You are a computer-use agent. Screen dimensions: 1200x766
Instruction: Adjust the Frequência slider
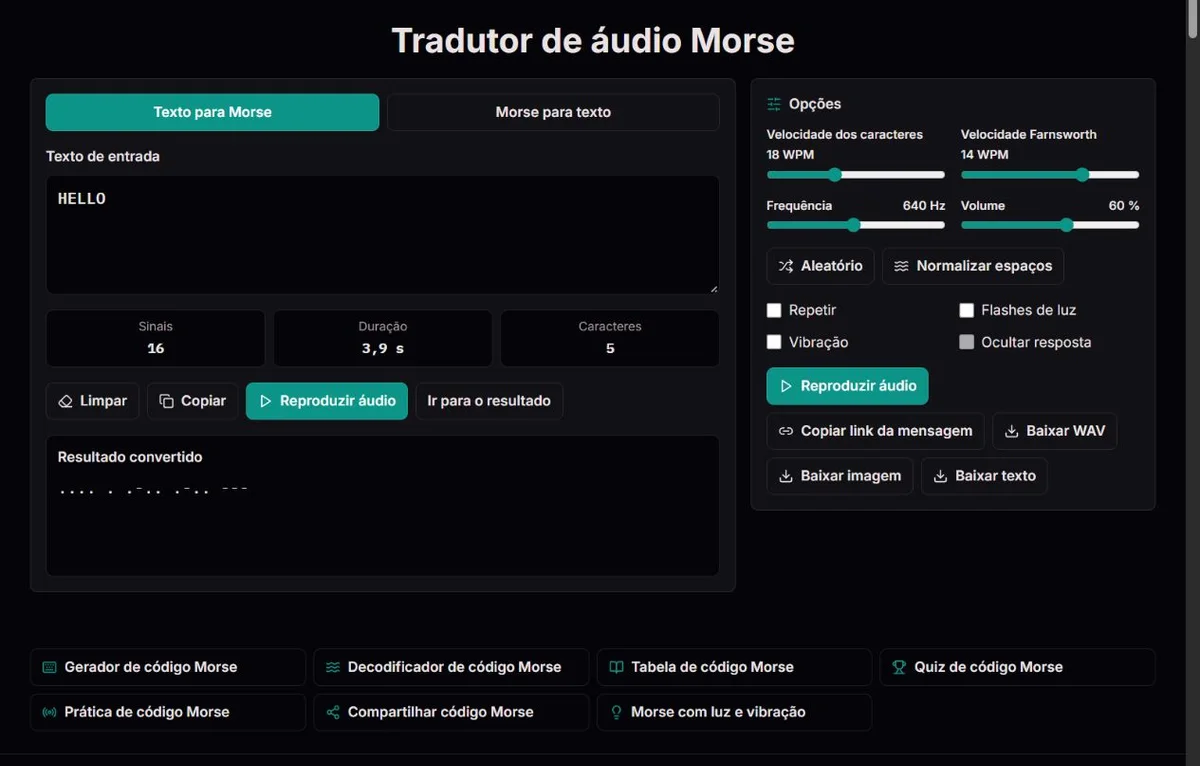point(856,225)
